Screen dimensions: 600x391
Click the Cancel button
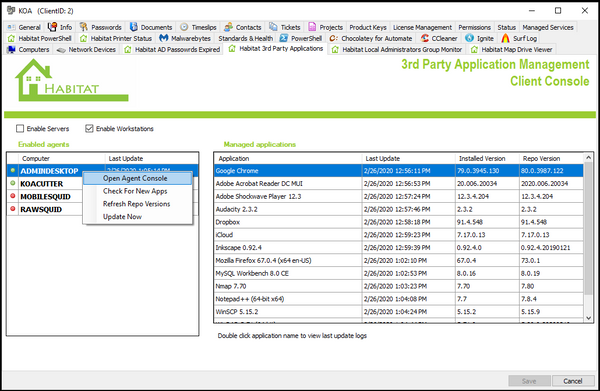pos(573,381)
